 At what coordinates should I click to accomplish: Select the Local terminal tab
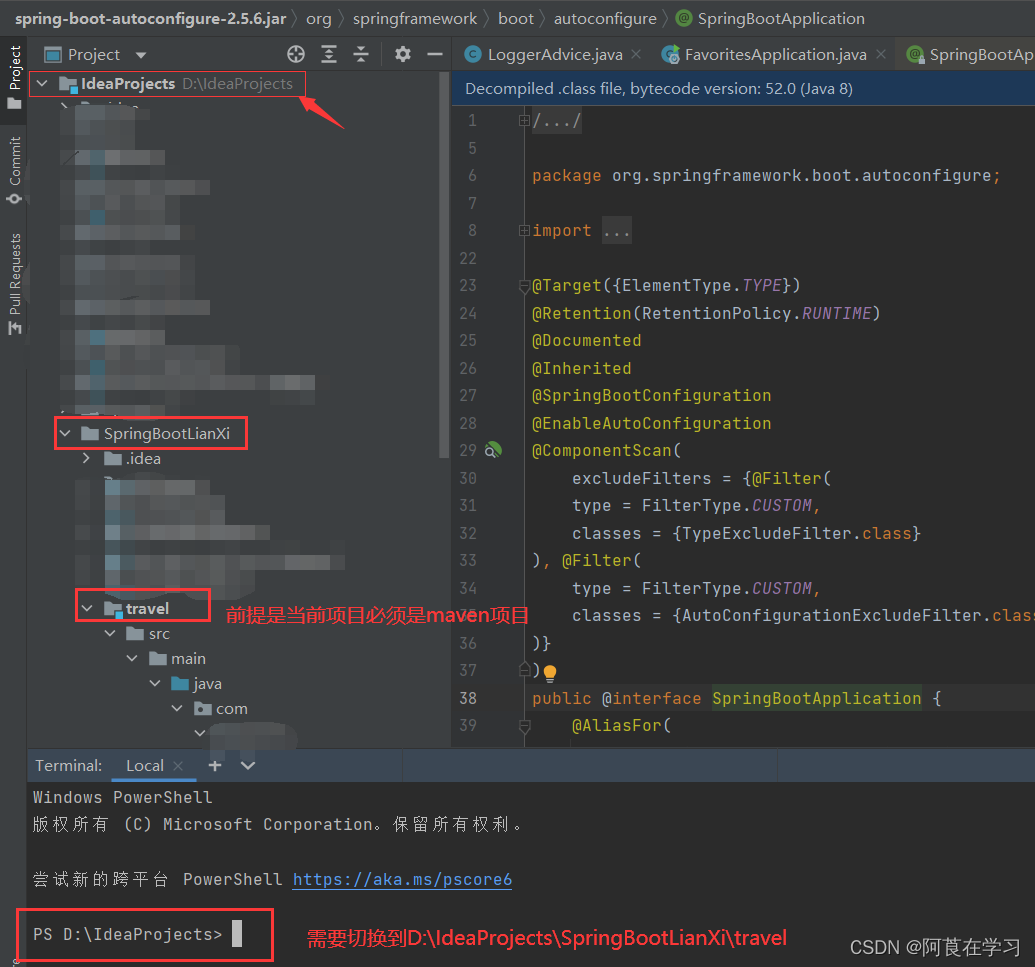145,766
